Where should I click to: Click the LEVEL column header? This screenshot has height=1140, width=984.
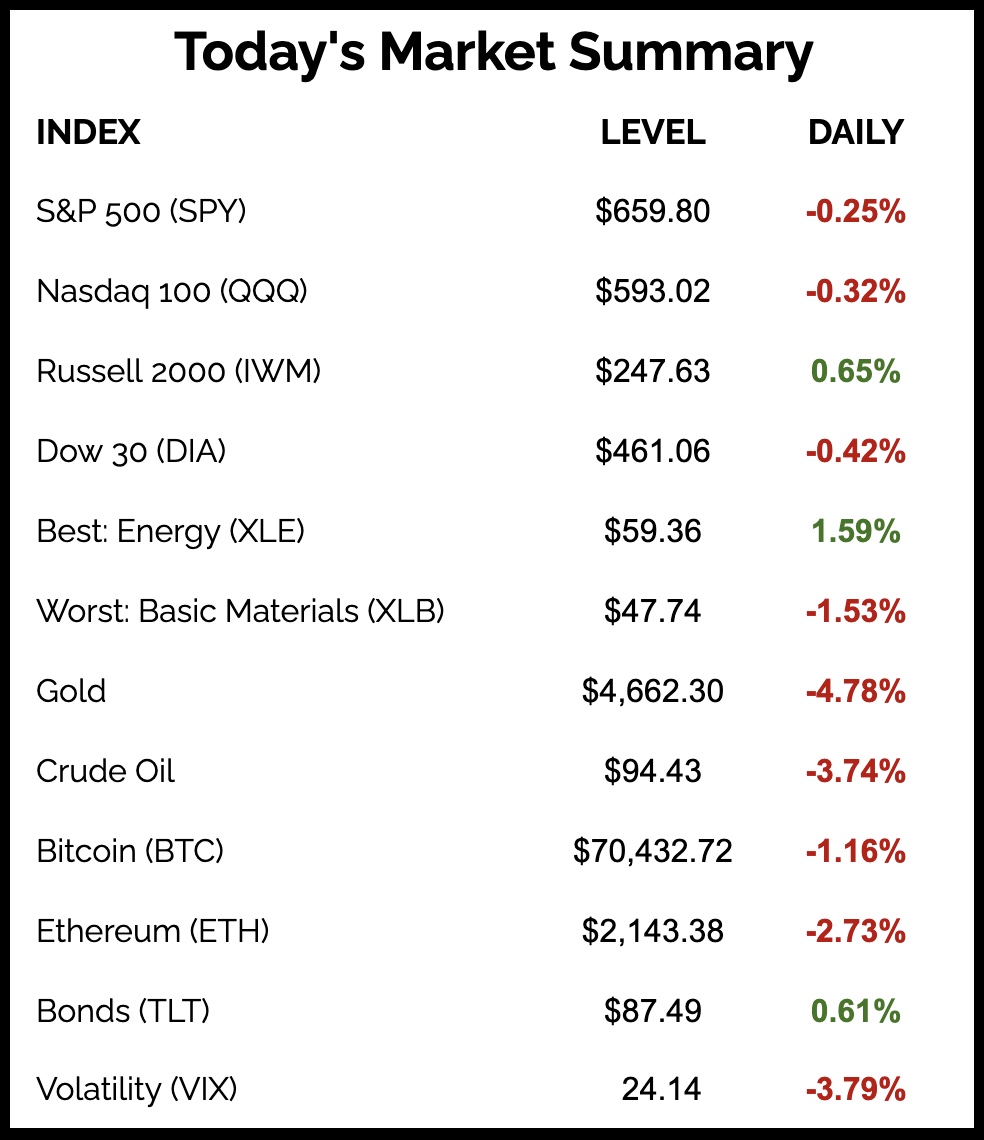653,132
